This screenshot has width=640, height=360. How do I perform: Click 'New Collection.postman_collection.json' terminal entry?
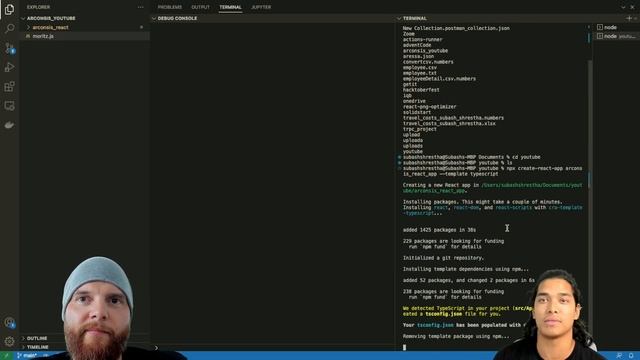pos(456,28)
